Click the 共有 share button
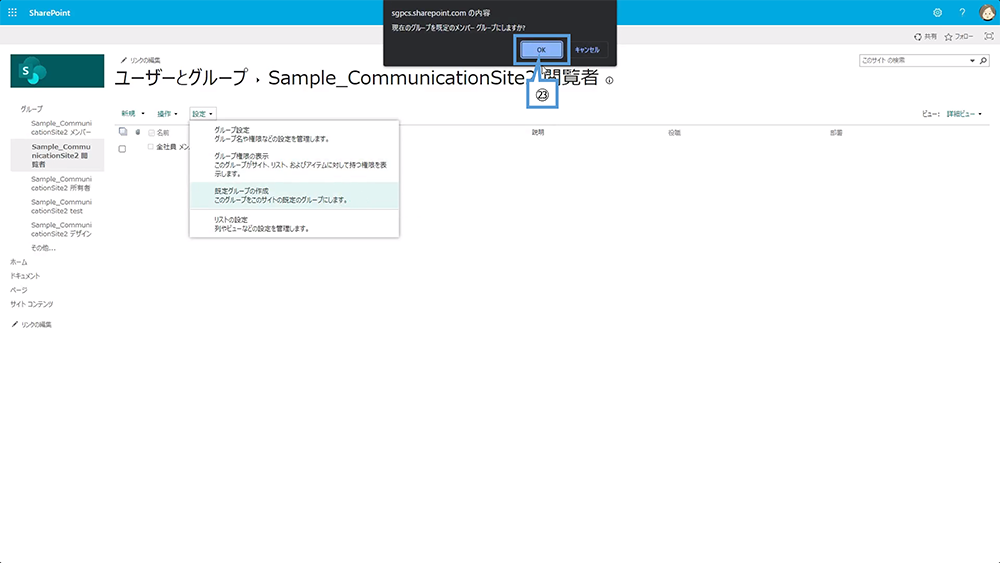This screenshot has height=563, width=1000. click(x=925, y=36)
